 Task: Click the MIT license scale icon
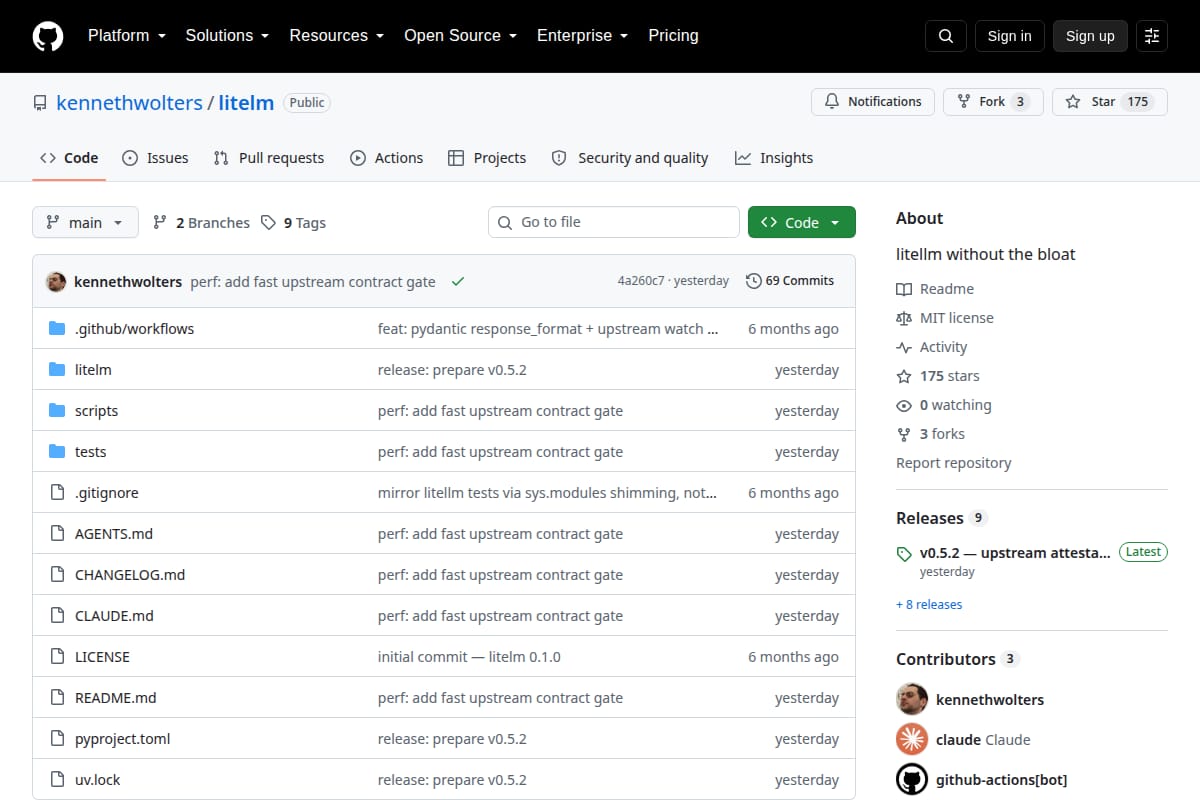(904, 318)
